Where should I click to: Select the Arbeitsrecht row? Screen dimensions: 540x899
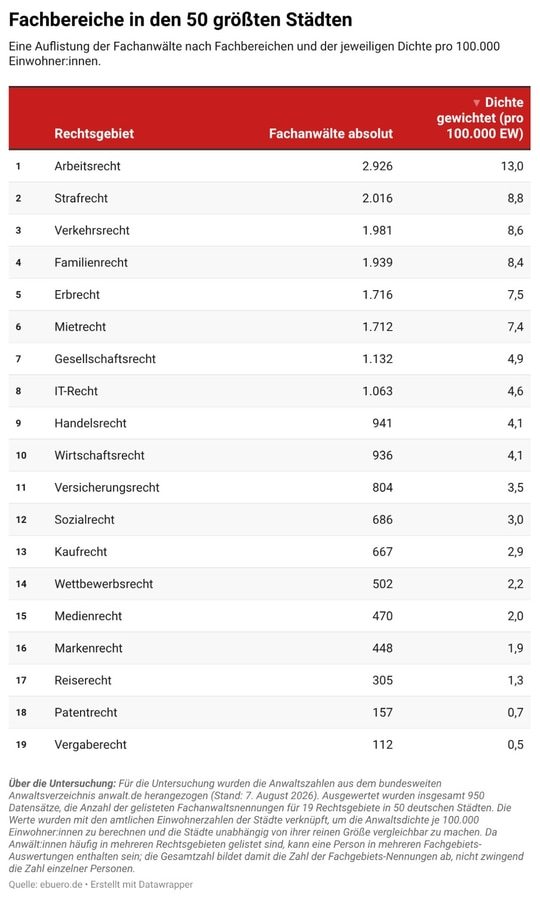click(269, 166)
